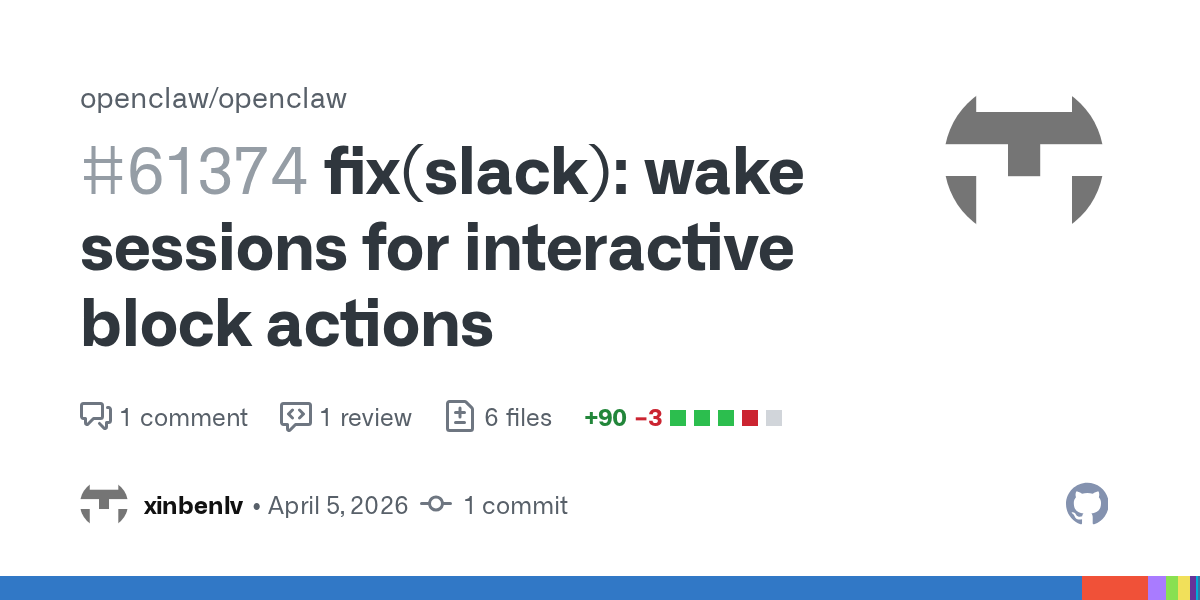Click the files changed diff icon
Screen dimensions: 1200x600
pos(459,416)
